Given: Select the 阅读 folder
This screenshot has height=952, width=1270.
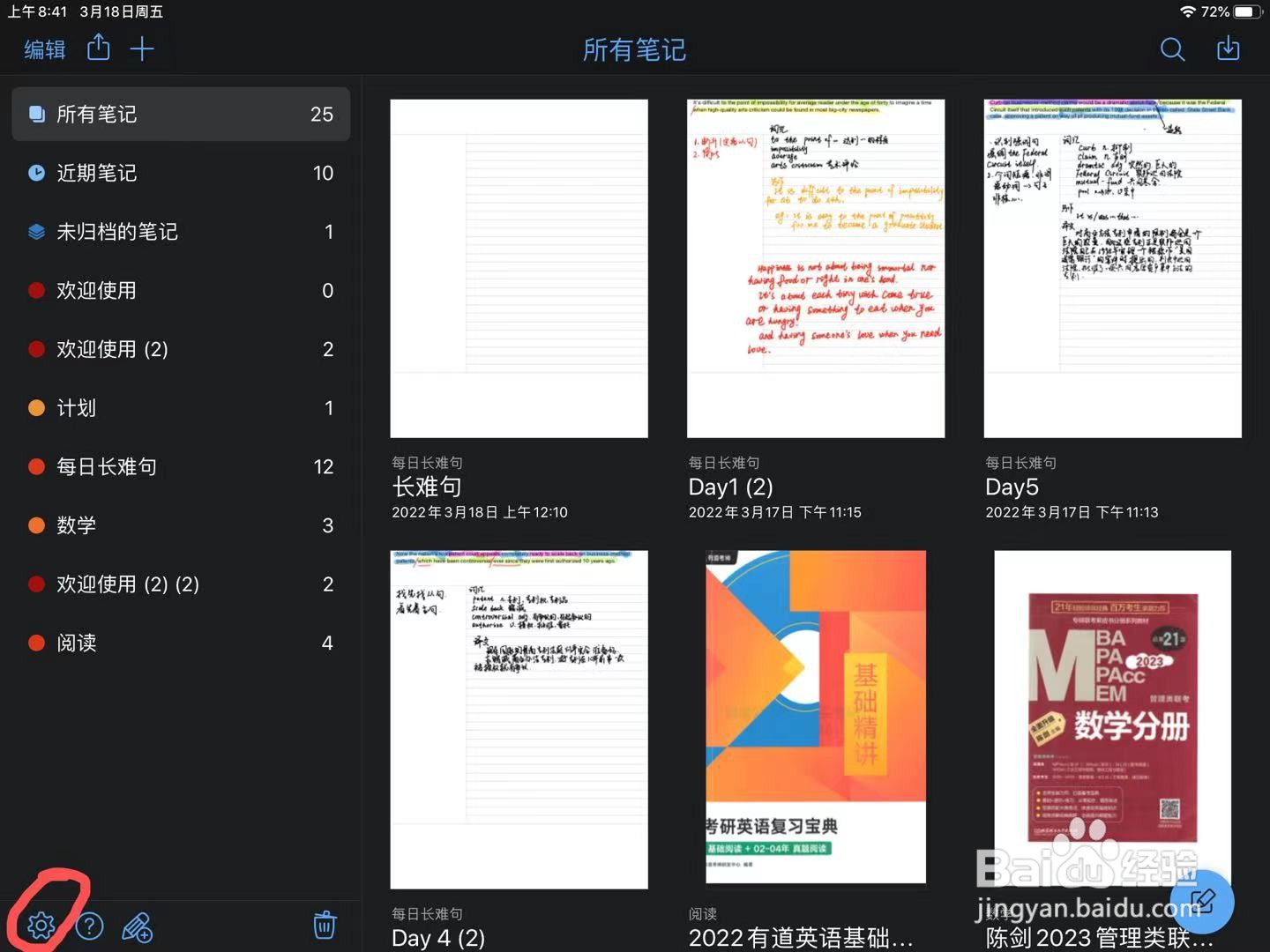Looking at the screenshot, I should [x=181, y=643].
